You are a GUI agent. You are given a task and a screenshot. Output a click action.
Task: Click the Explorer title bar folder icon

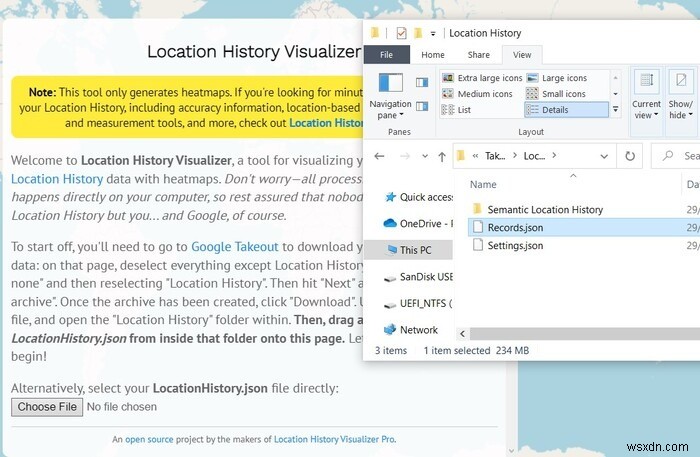[375, 33]
